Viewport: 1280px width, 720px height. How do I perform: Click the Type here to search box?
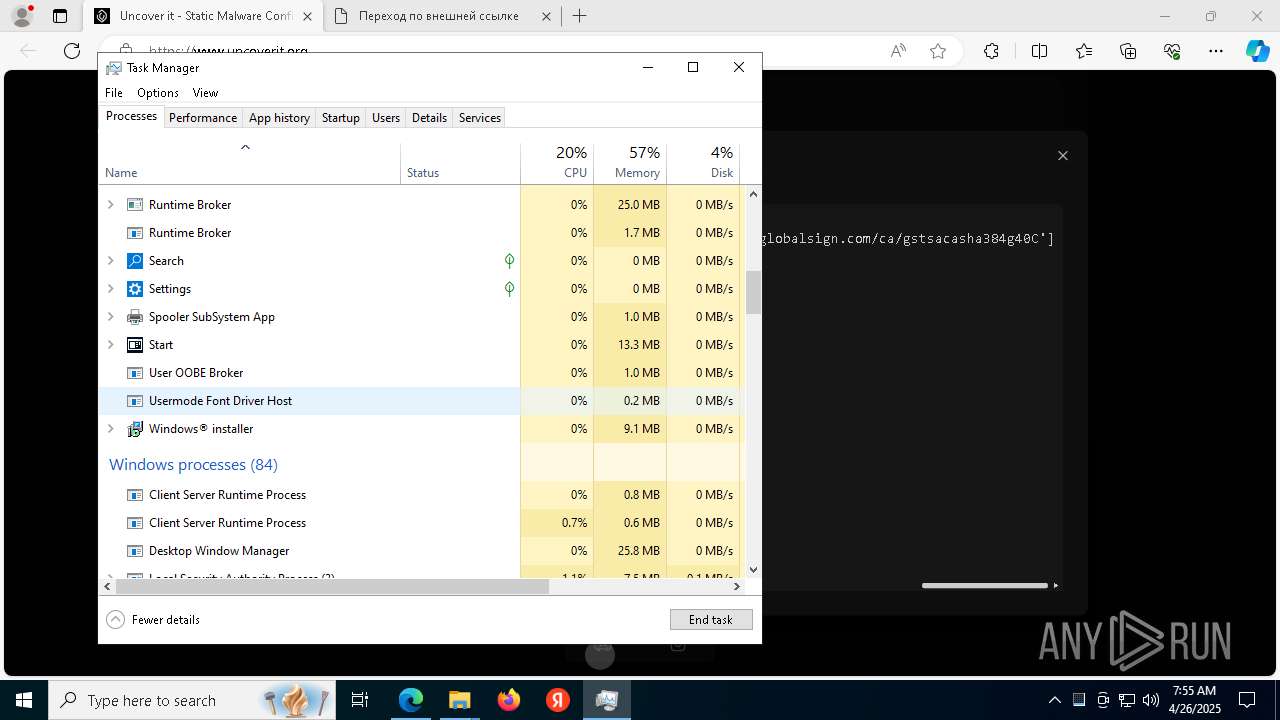(x=192, y=700)
